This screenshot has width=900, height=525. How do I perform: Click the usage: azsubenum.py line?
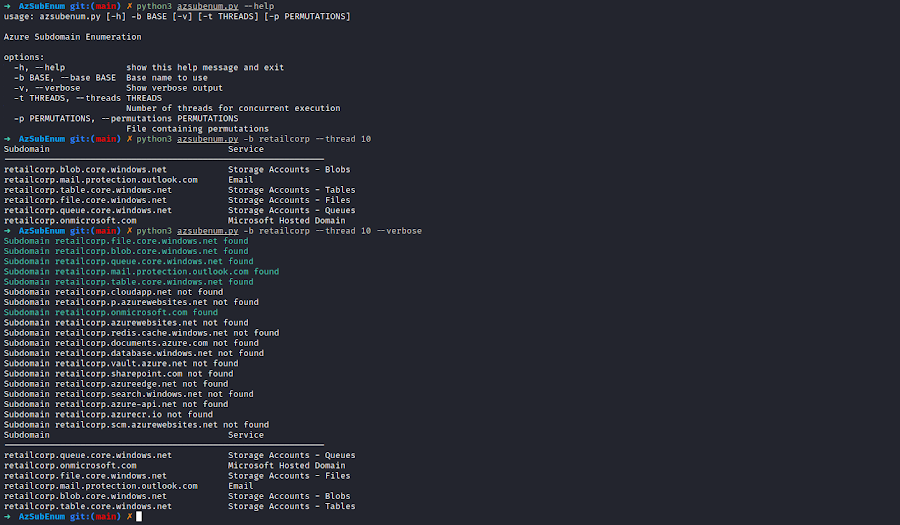coord(177,17)
